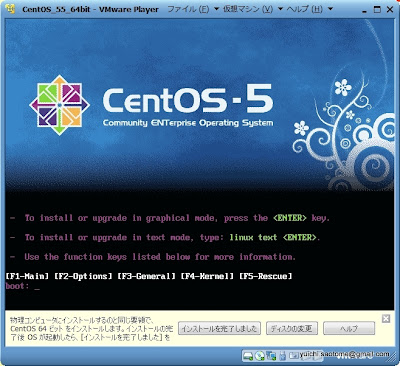The height and width of the screenshot is (366, 400).
Task: Maximize the VMware Player window
Action: coord(377,9)
